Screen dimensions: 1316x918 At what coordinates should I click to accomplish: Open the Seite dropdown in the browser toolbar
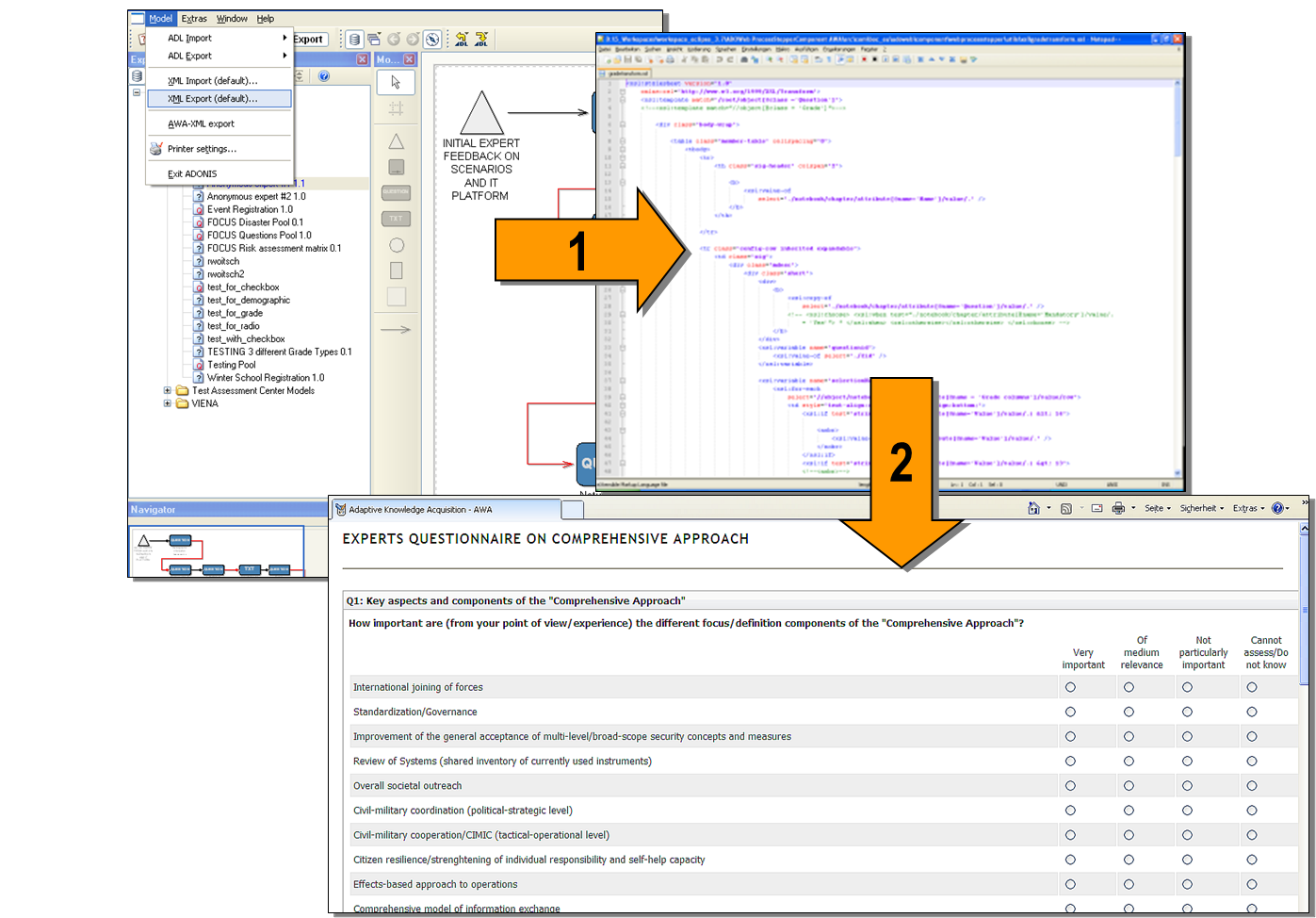pos(1156,508)
